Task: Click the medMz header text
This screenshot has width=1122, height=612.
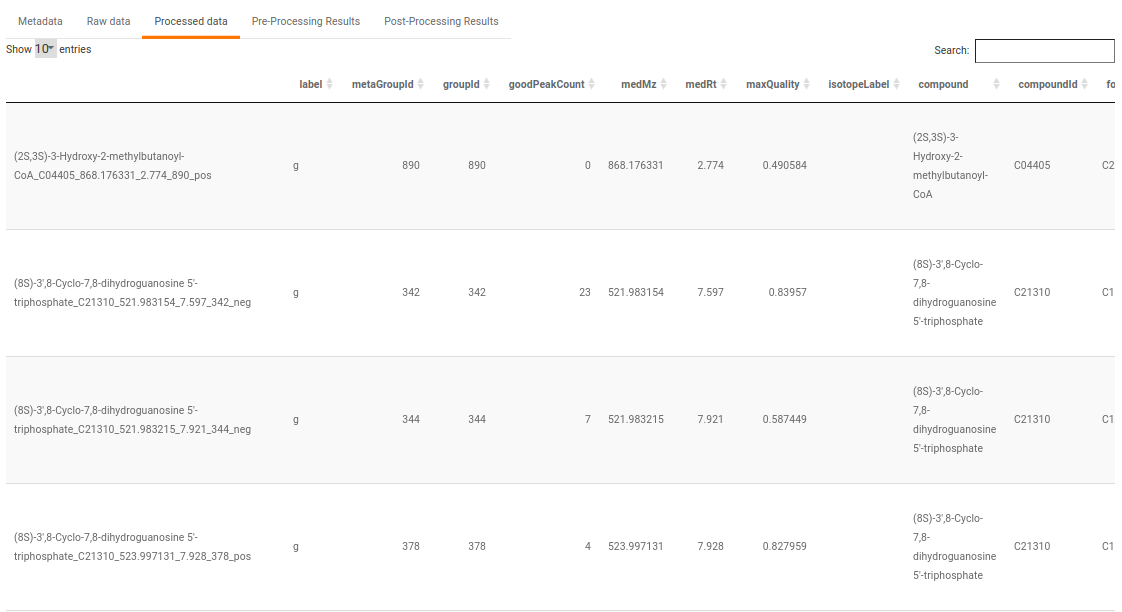Action: (638, 84)
